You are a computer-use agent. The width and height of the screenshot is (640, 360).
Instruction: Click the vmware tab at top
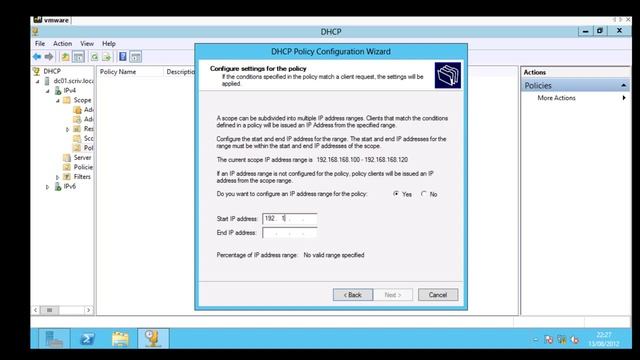[x=51, y=20]
